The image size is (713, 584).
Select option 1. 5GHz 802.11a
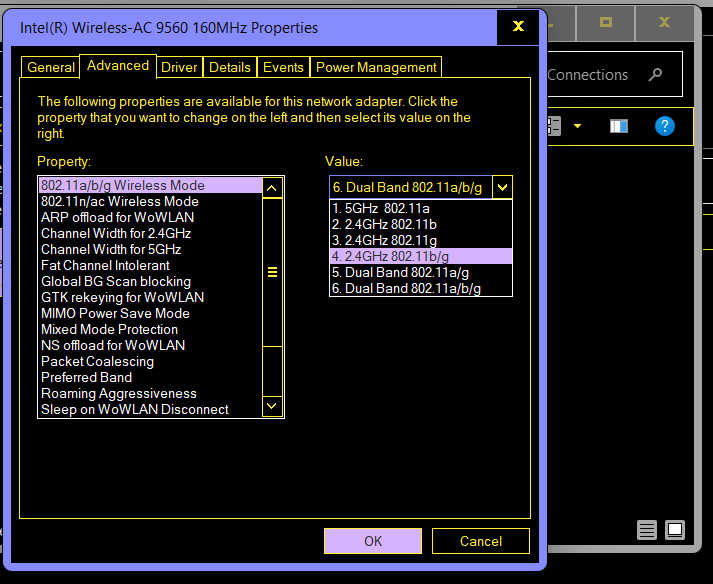(421, 208)
